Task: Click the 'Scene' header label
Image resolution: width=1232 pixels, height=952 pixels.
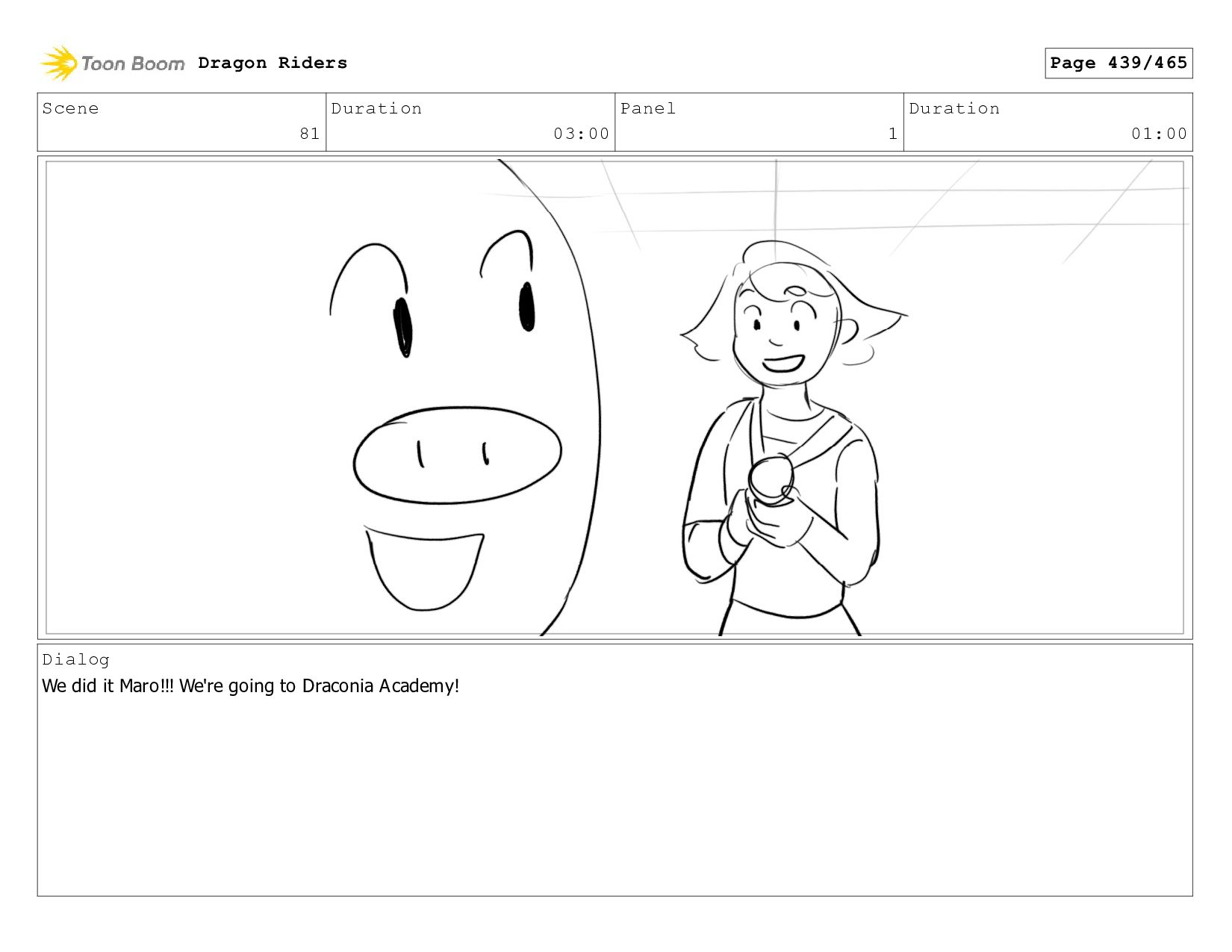Action: (70, 108)
